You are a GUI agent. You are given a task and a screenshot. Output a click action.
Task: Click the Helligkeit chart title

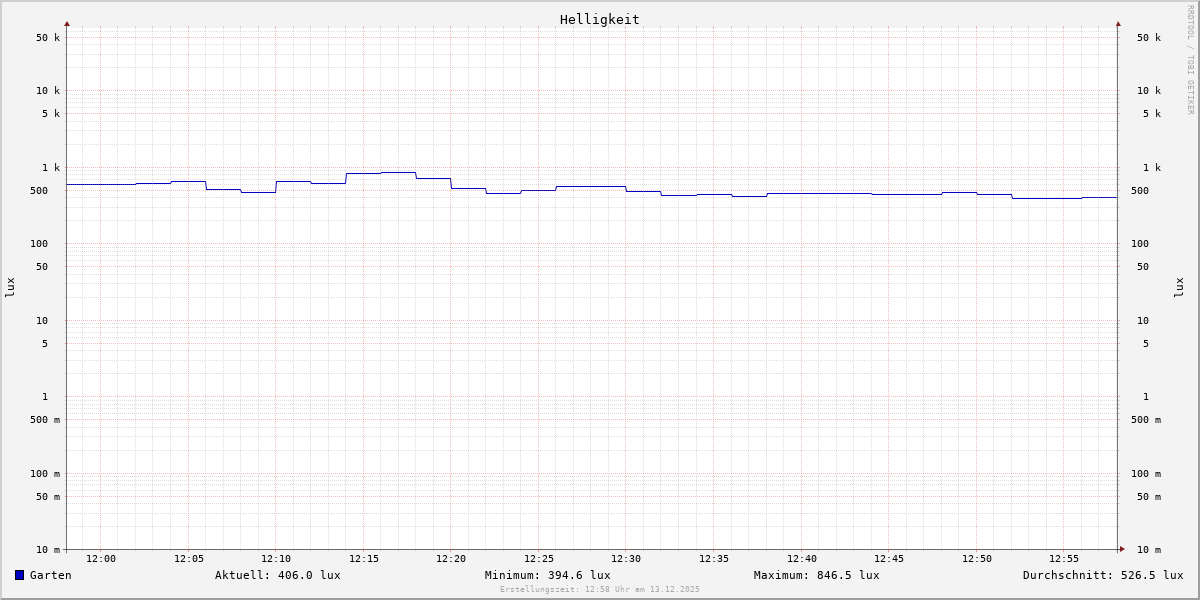(x=599, y=19)
